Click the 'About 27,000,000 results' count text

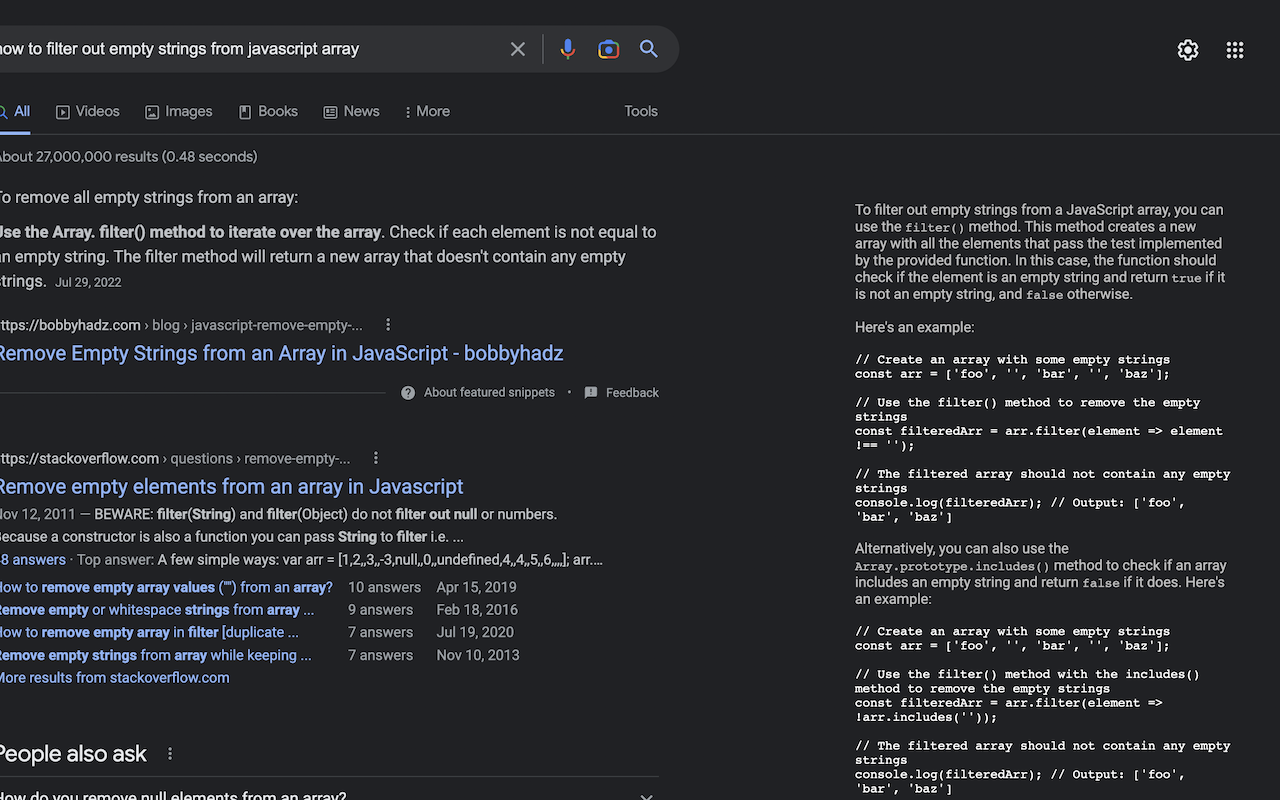coord(128,157)
